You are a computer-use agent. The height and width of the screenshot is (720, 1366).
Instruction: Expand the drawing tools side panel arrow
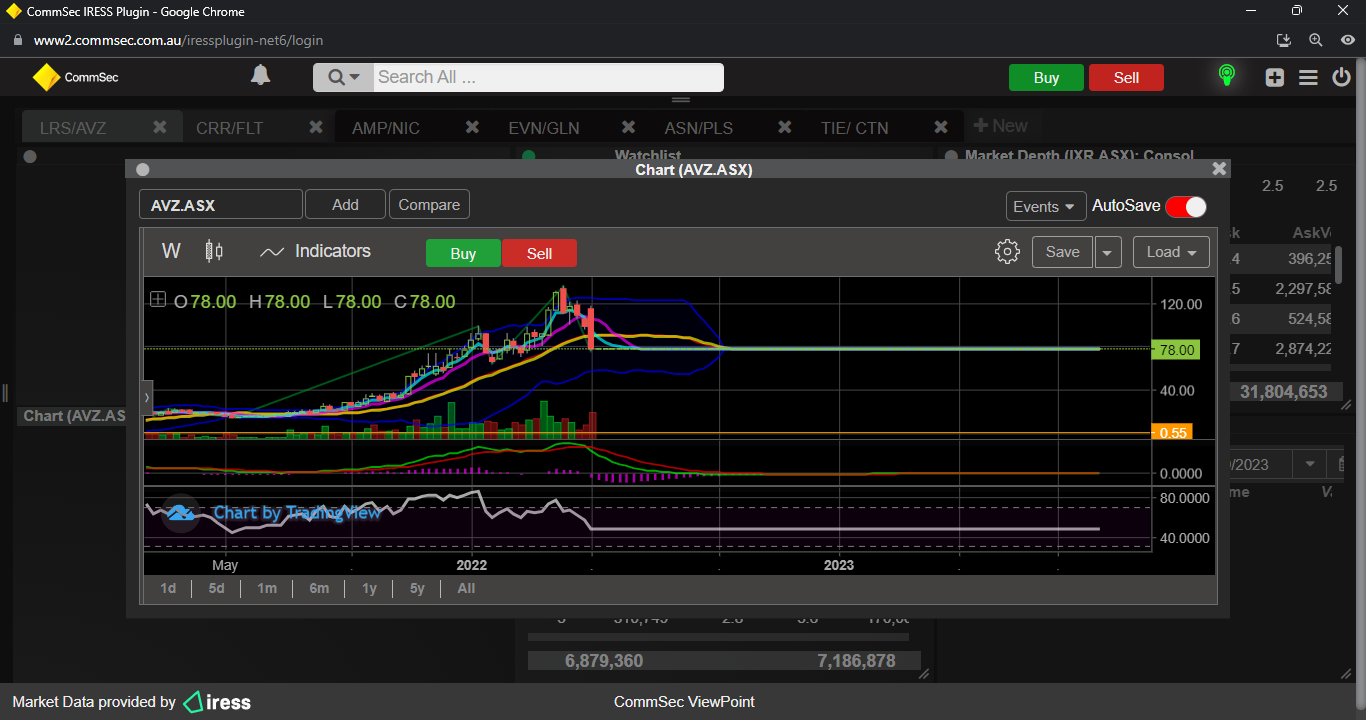click(x=147, y=397)
